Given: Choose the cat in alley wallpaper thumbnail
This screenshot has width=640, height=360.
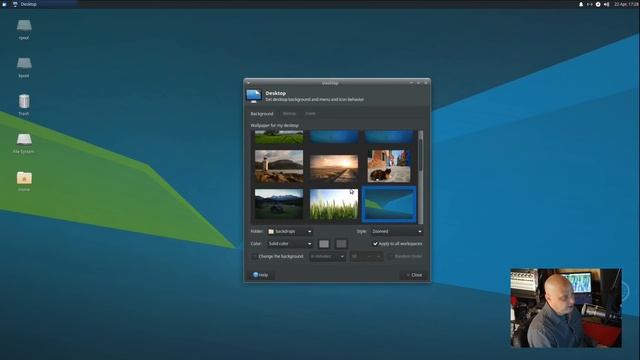Looking at the screenshot, I should pos(389,166).
